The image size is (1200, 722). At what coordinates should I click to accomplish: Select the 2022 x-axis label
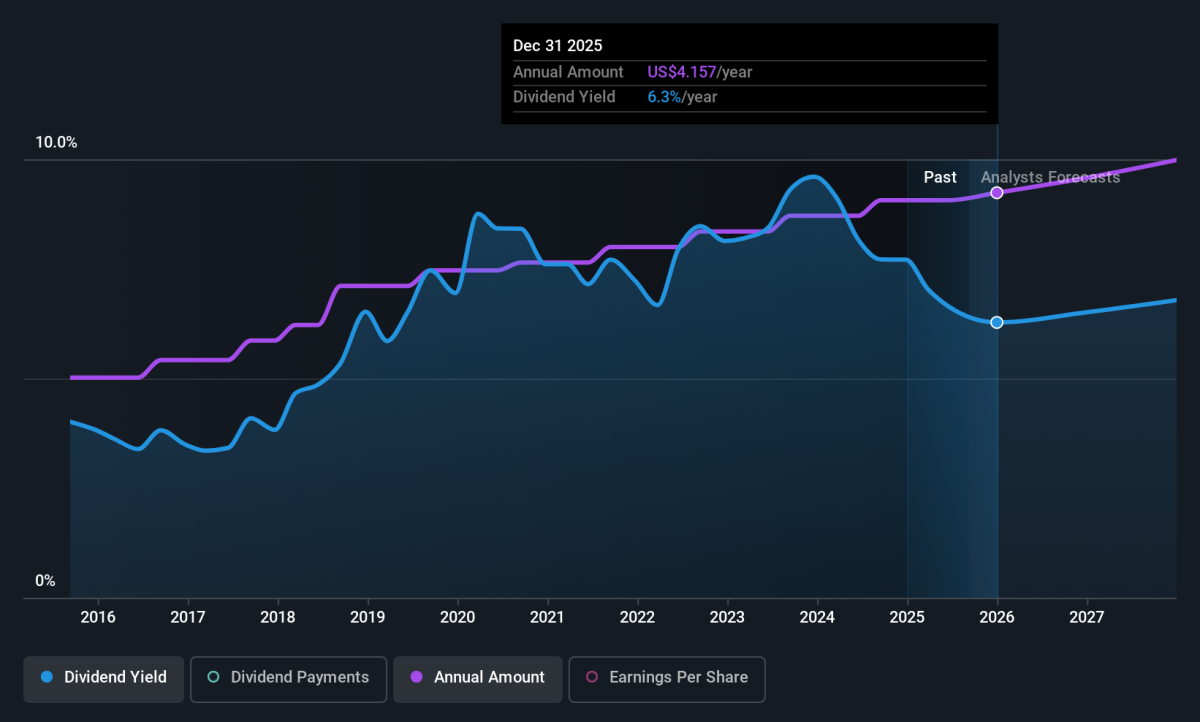coord(637,616)
